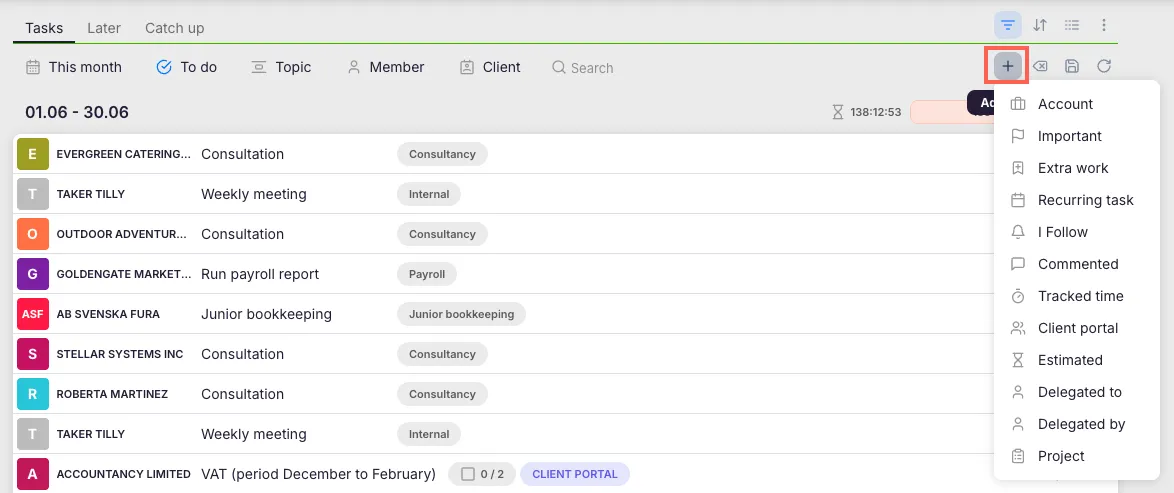Click the CLIENT PORTAL badge
1174x493 pixels.
[575, 474]
